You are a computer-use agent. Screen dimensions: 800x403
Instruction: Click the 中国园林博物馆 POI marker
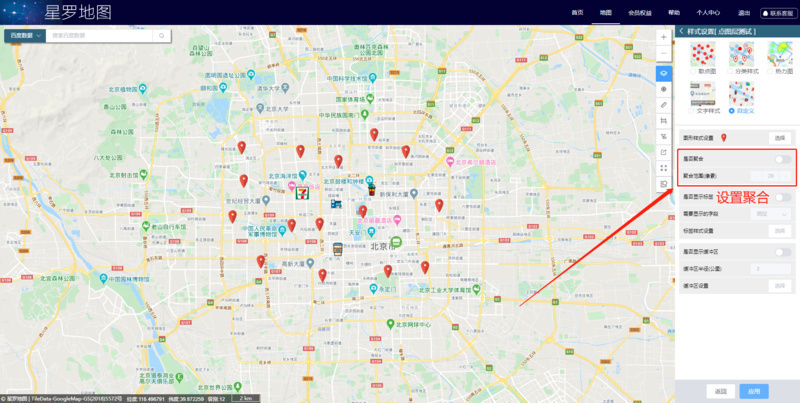pos(104,279)
